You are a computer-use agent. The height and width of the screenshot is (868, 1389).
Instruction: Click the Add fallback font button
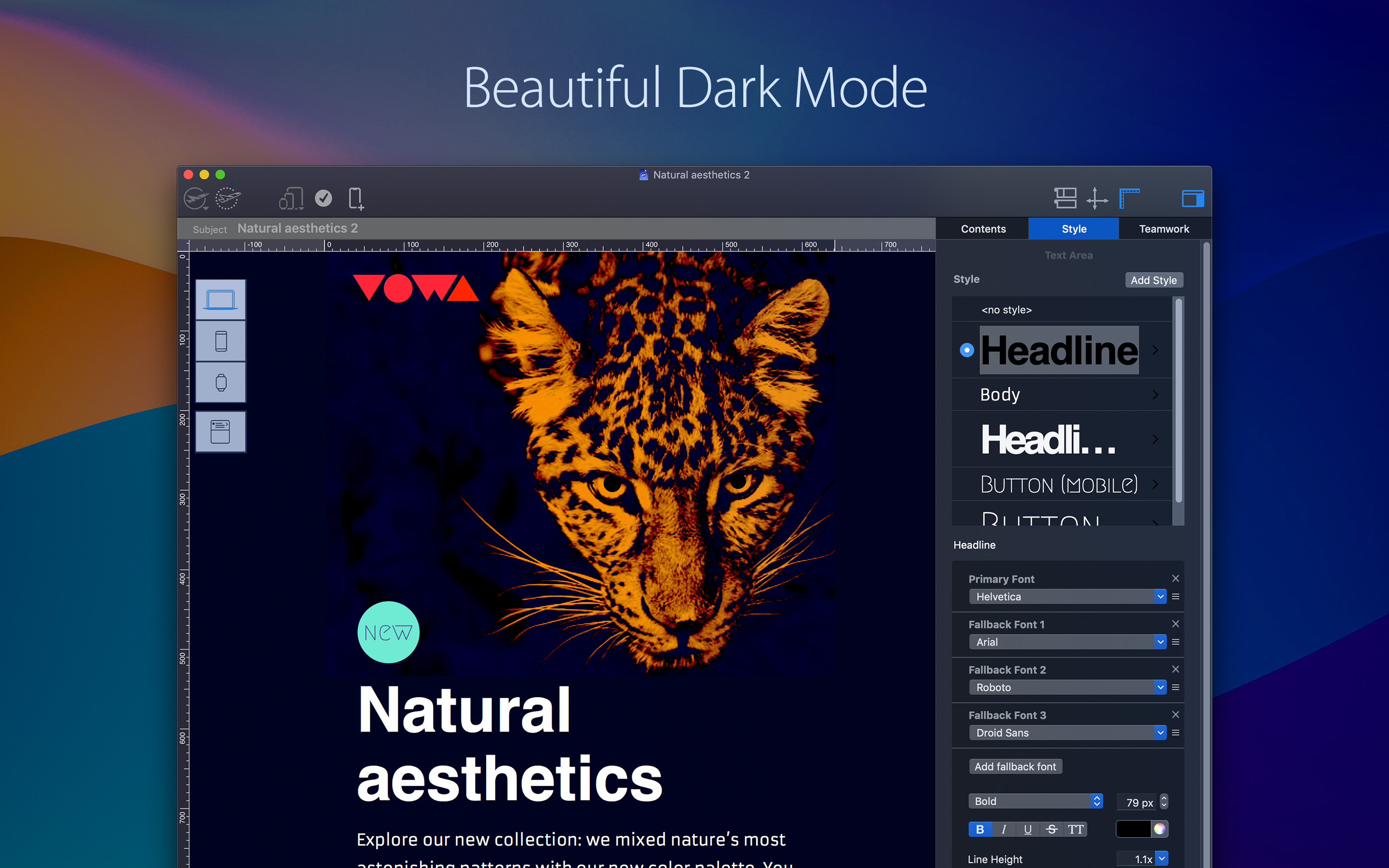tap(1015, 766)
